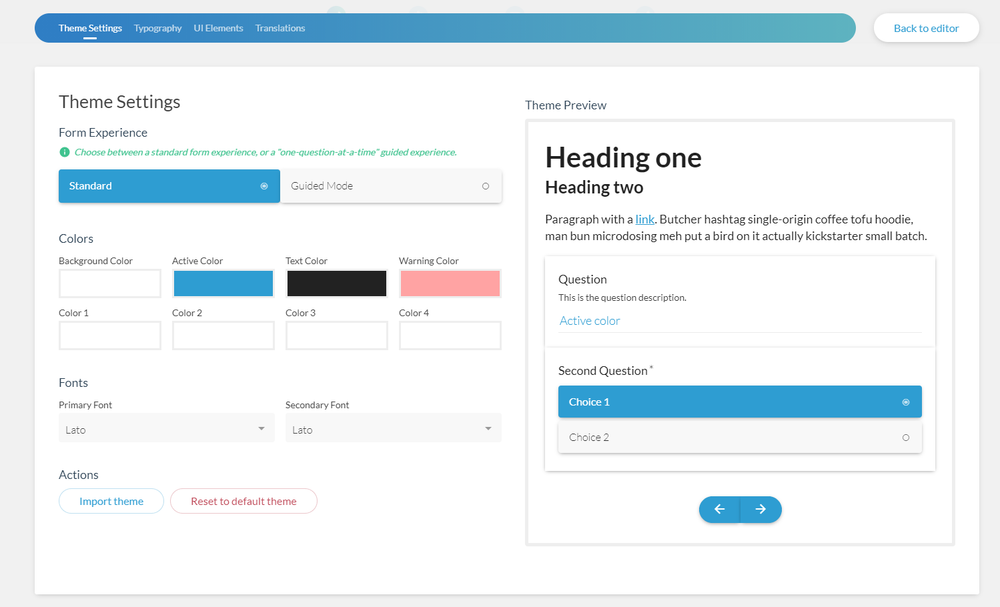Select Choice 2 in the Second Question preview
1000x607 pixels.
pos(739,437)
